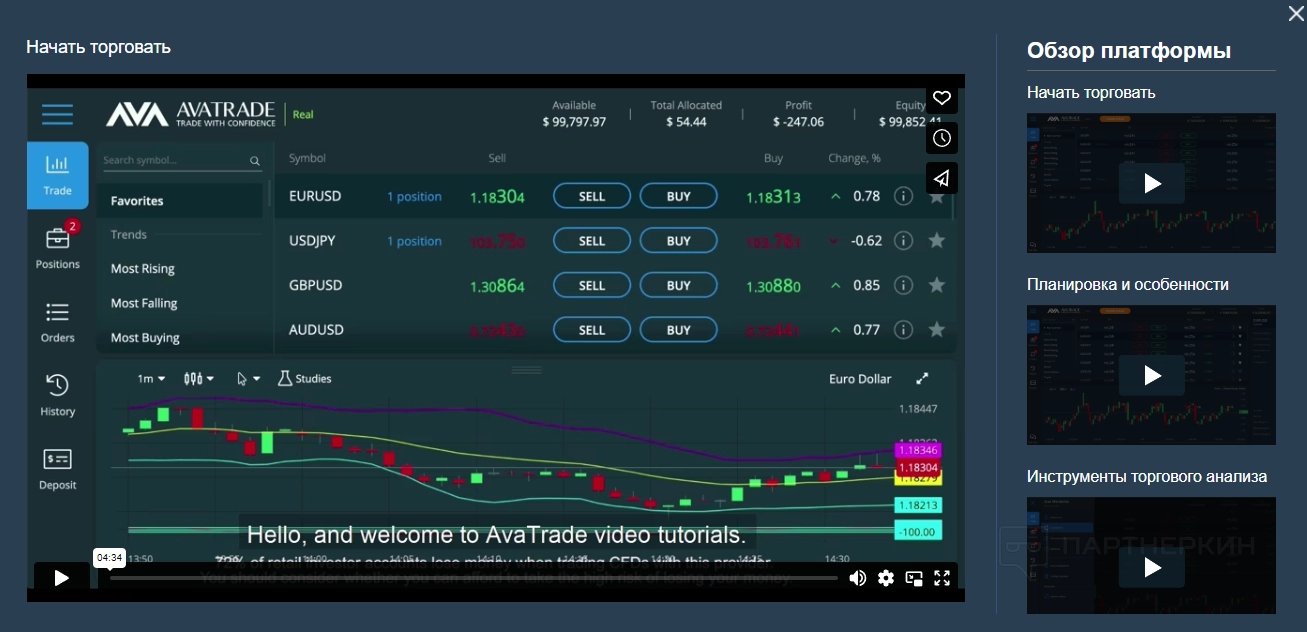This screenshot has width=1307, height=632.
Task: Click 'Планировка и особенности' sidebar title
Action: coord(1128,284)
